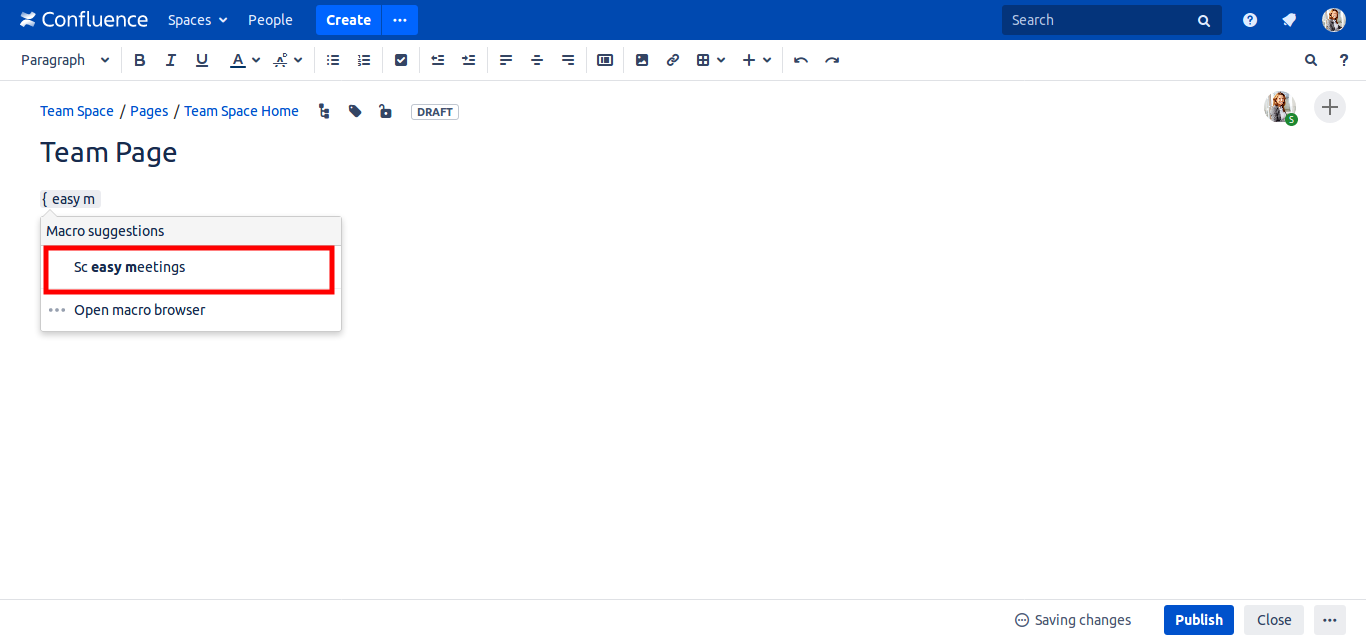1366x640 pixels.
Task: Toggle underline text formatting
Action: [202, 60]
